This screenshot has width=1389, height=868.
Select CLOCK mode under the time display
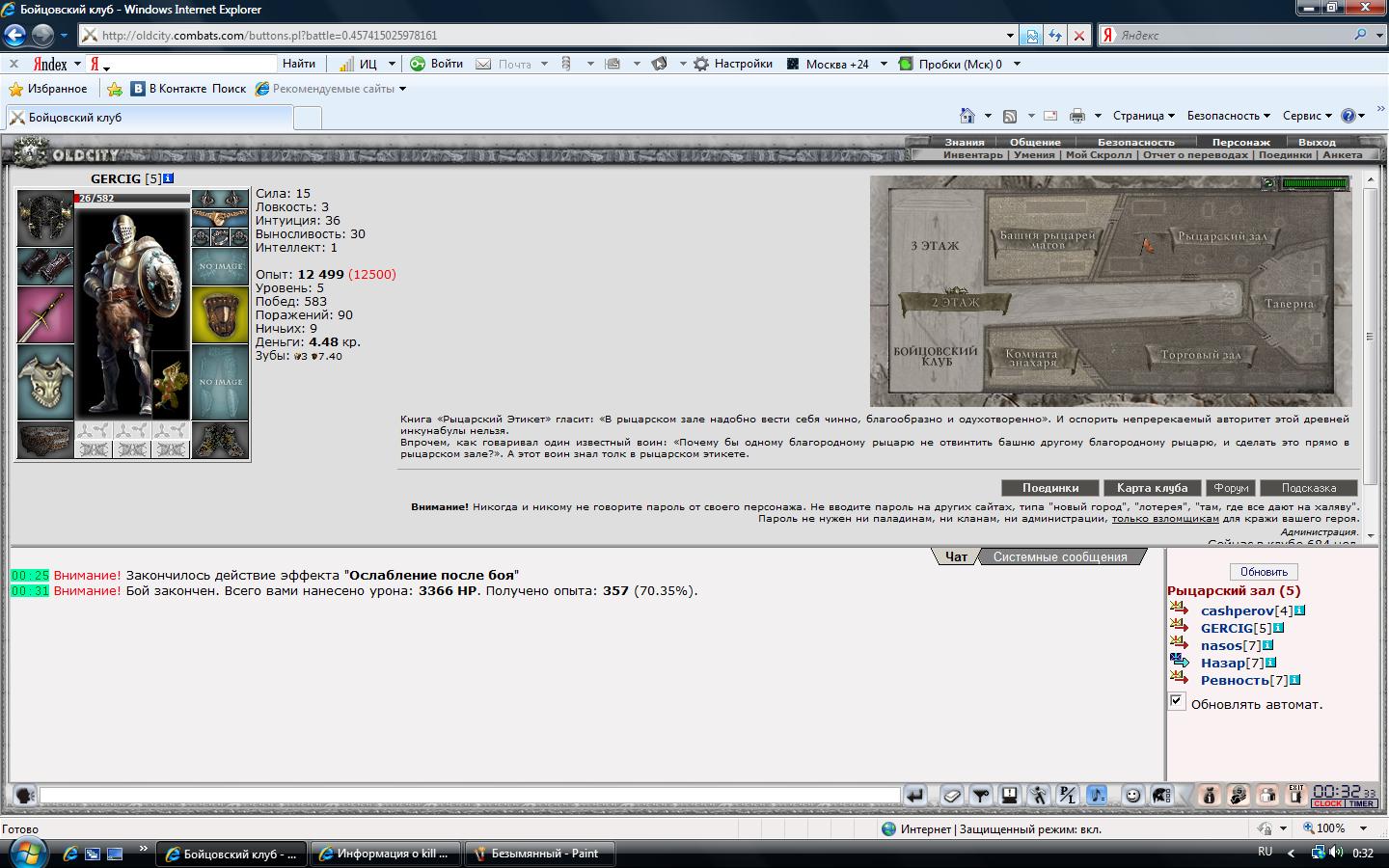point(1327,803)
